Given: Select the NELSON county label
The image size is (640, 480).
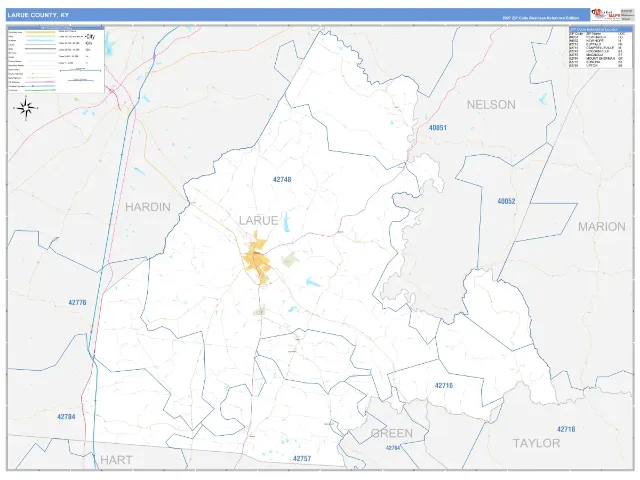Looking at the screenshot, I should pos(491,105).
